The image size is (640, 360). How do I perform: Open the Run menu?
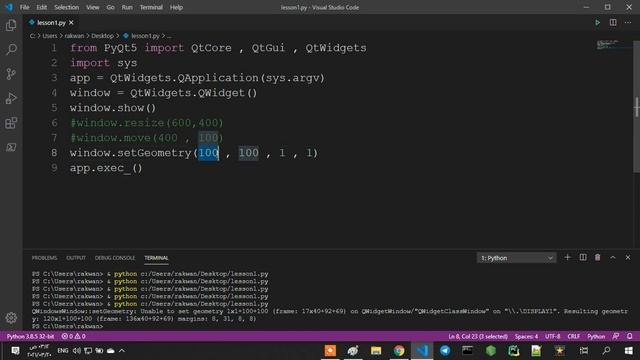tap(127, 7)
